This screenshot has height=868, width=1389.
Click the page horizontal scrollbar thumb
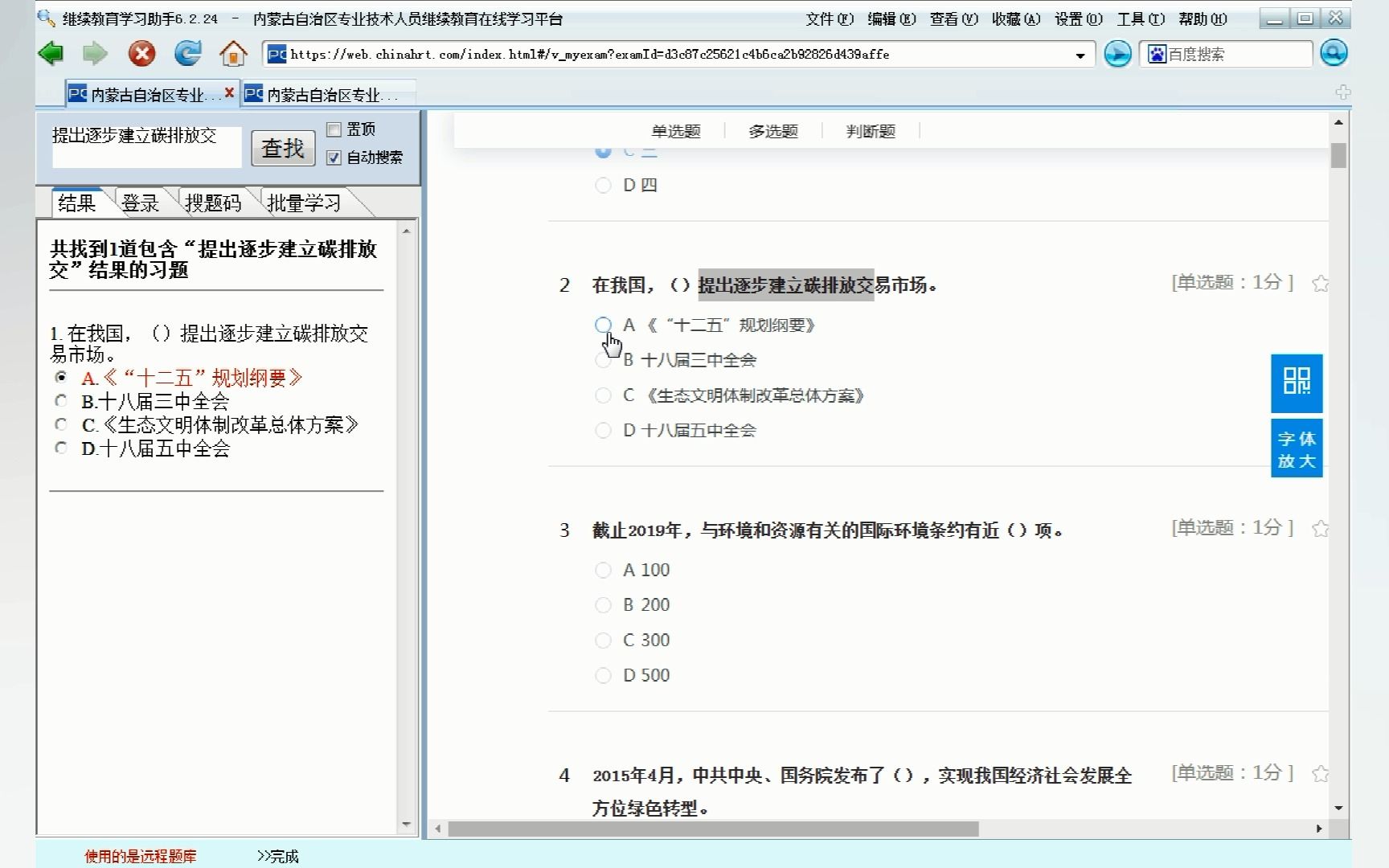713,829
